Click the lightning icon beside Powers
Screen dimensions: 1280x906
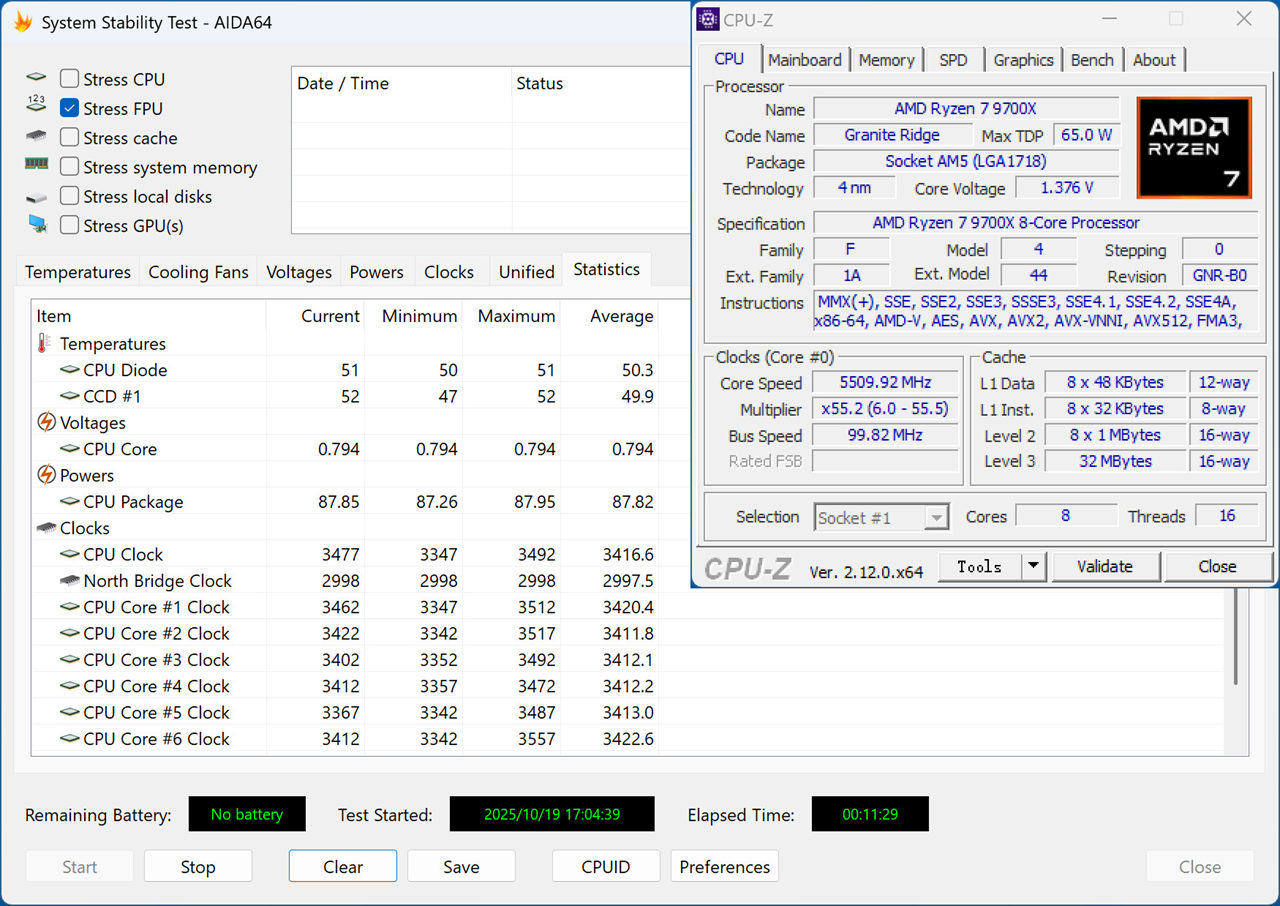[46, 475]
